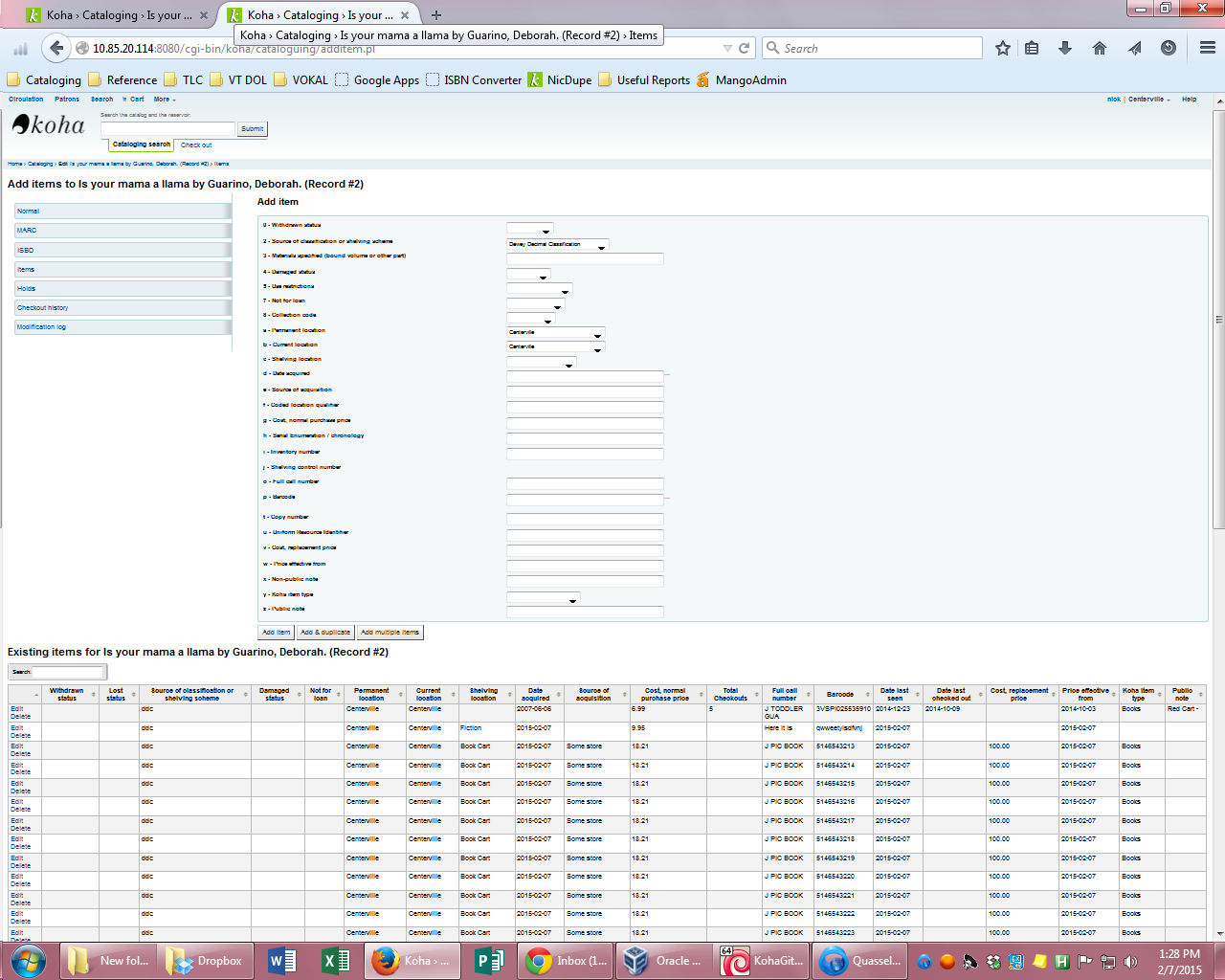Select MARC view in the sidebar
This screenshot has width=1225, height=980.
(x=27, y=231)
